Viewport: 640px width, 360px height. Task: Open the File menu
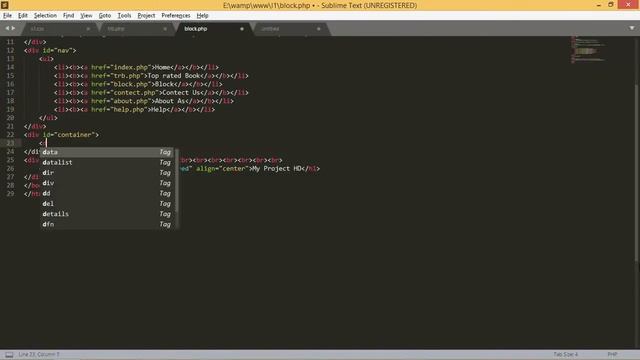(x=7, y=16)
